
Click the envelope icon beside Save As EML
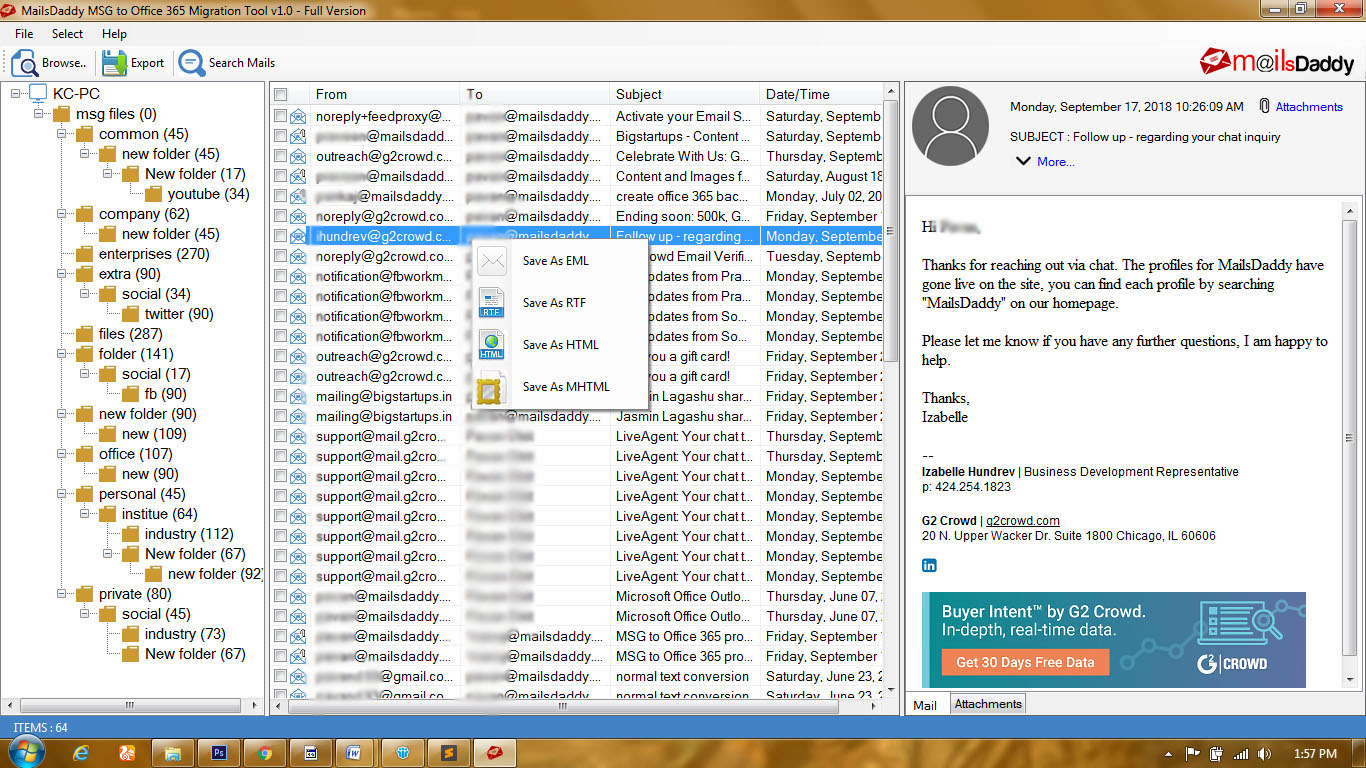[x=491, y=261]
